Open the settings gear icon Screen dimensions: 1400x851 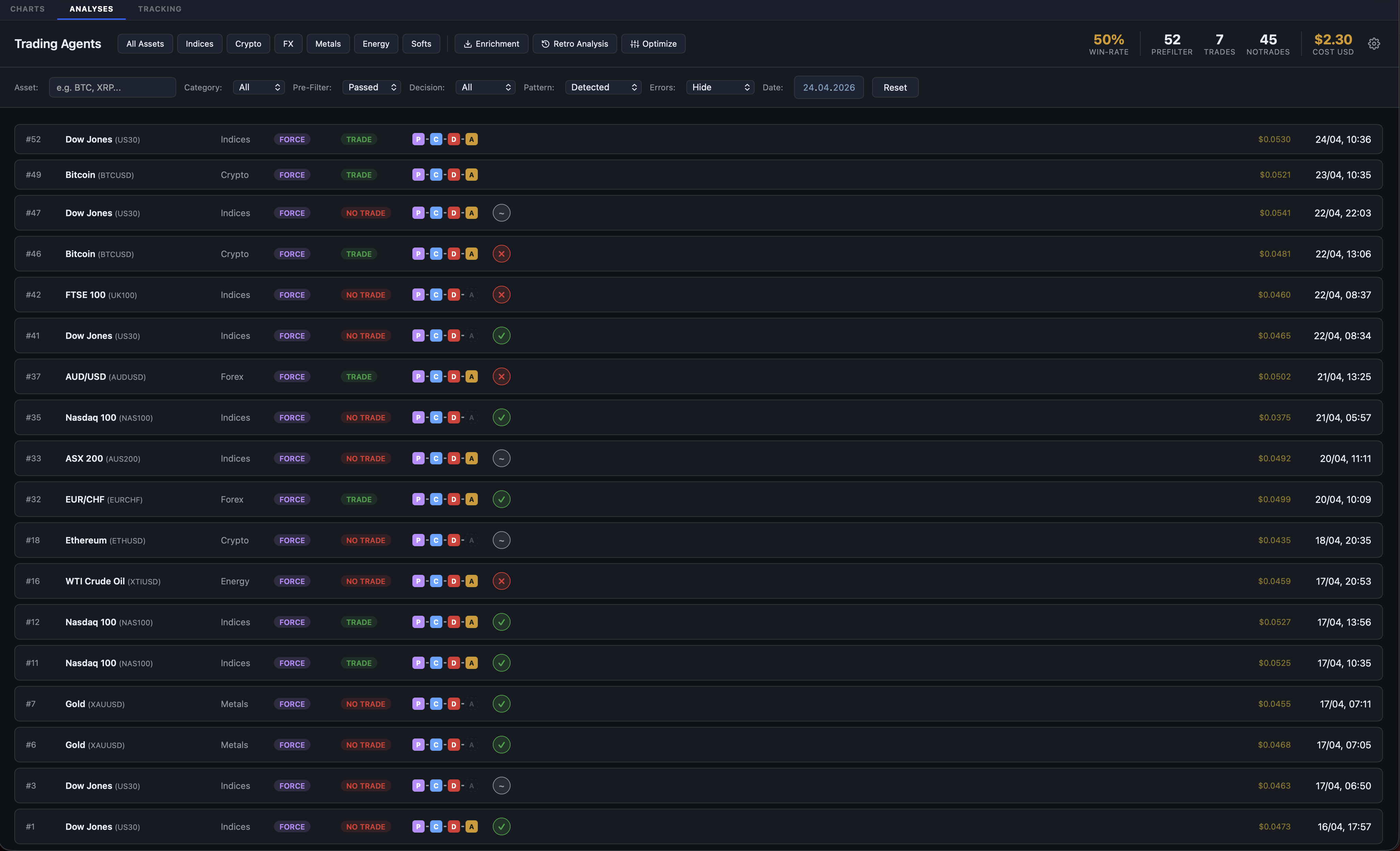click(1373, 44)
